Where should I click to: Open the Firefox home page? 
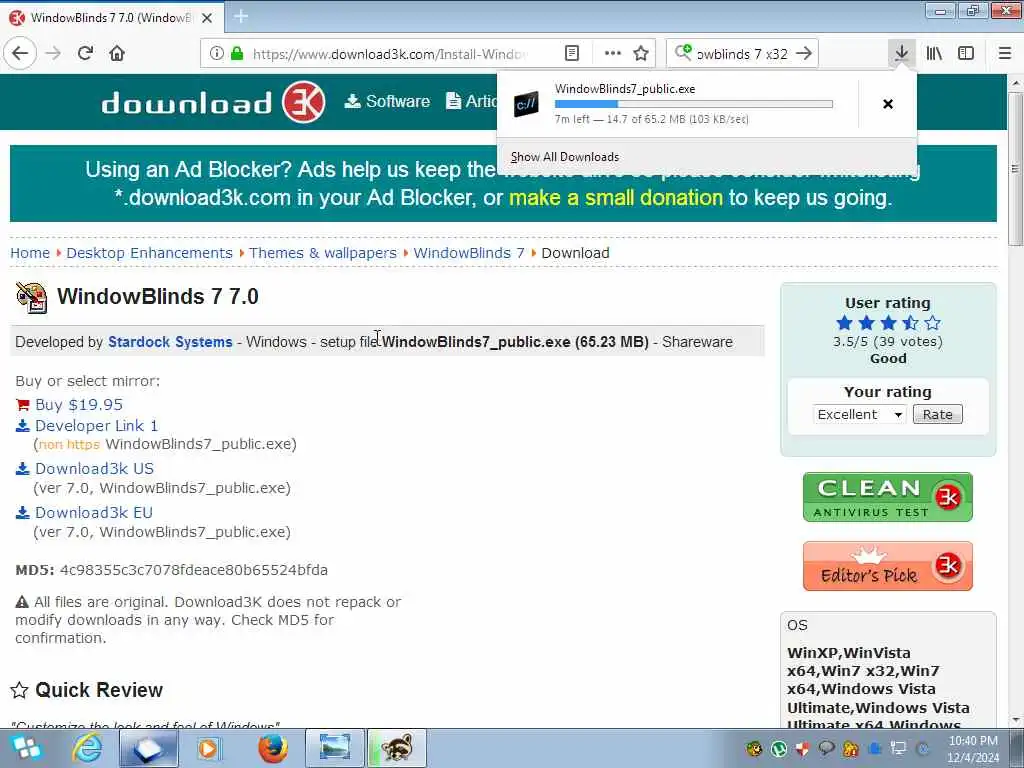coord(117,53)
